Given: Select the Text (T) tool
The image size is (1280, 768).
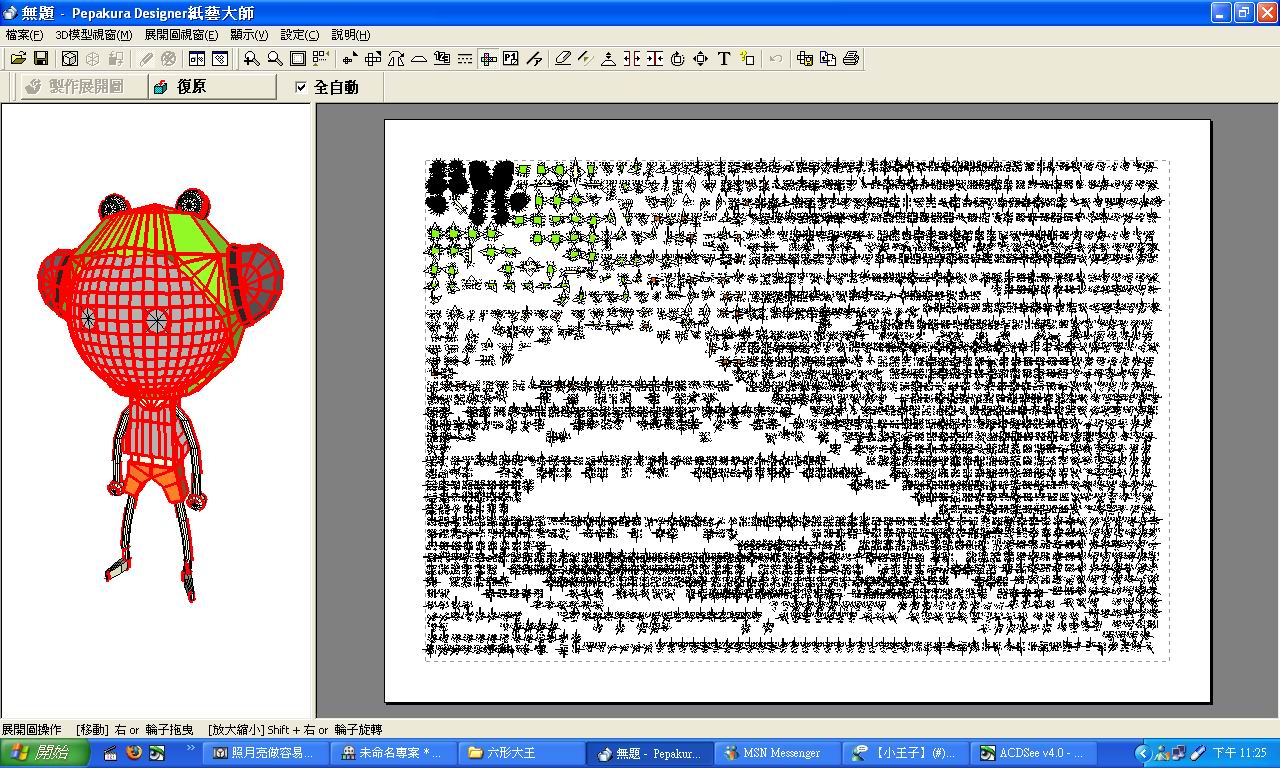Looking at the screenshot, I should tap(724, 59).
